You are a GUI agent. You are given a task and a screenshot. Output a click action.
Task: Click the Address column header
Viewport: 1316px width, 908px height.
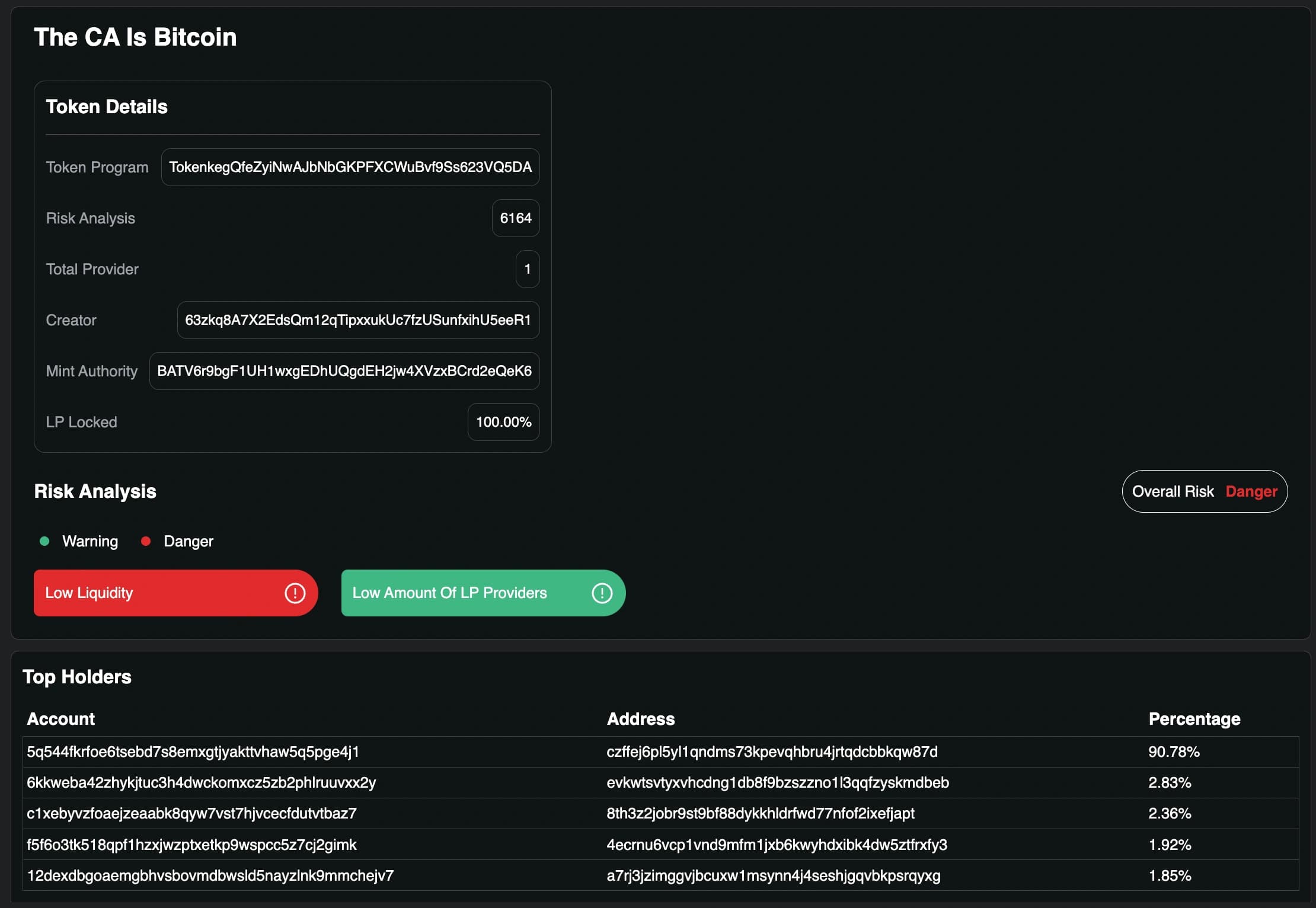pos(641,719)
